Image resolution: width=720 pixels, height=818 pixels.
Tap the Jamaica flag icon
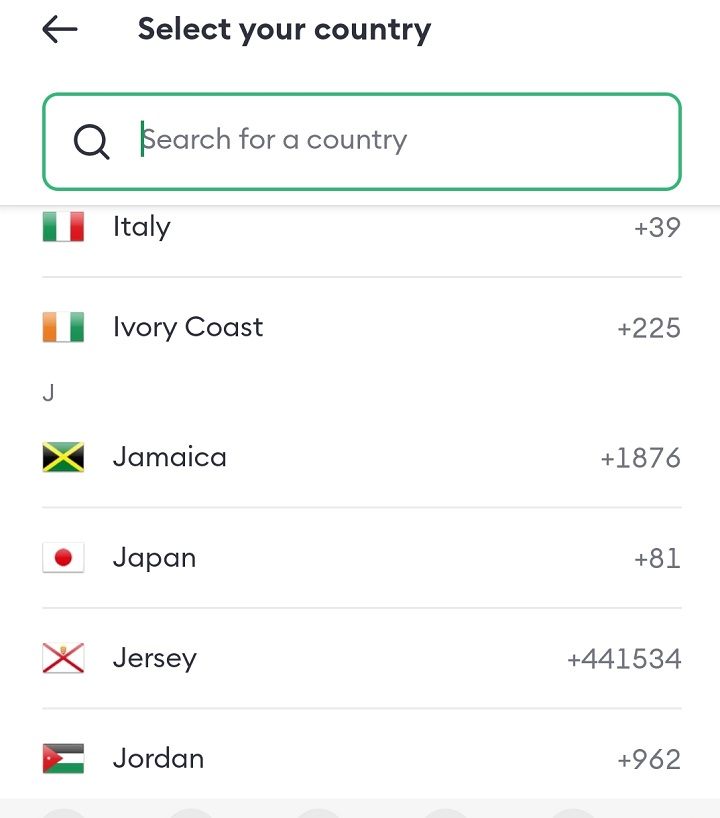[x=63, y=458]
